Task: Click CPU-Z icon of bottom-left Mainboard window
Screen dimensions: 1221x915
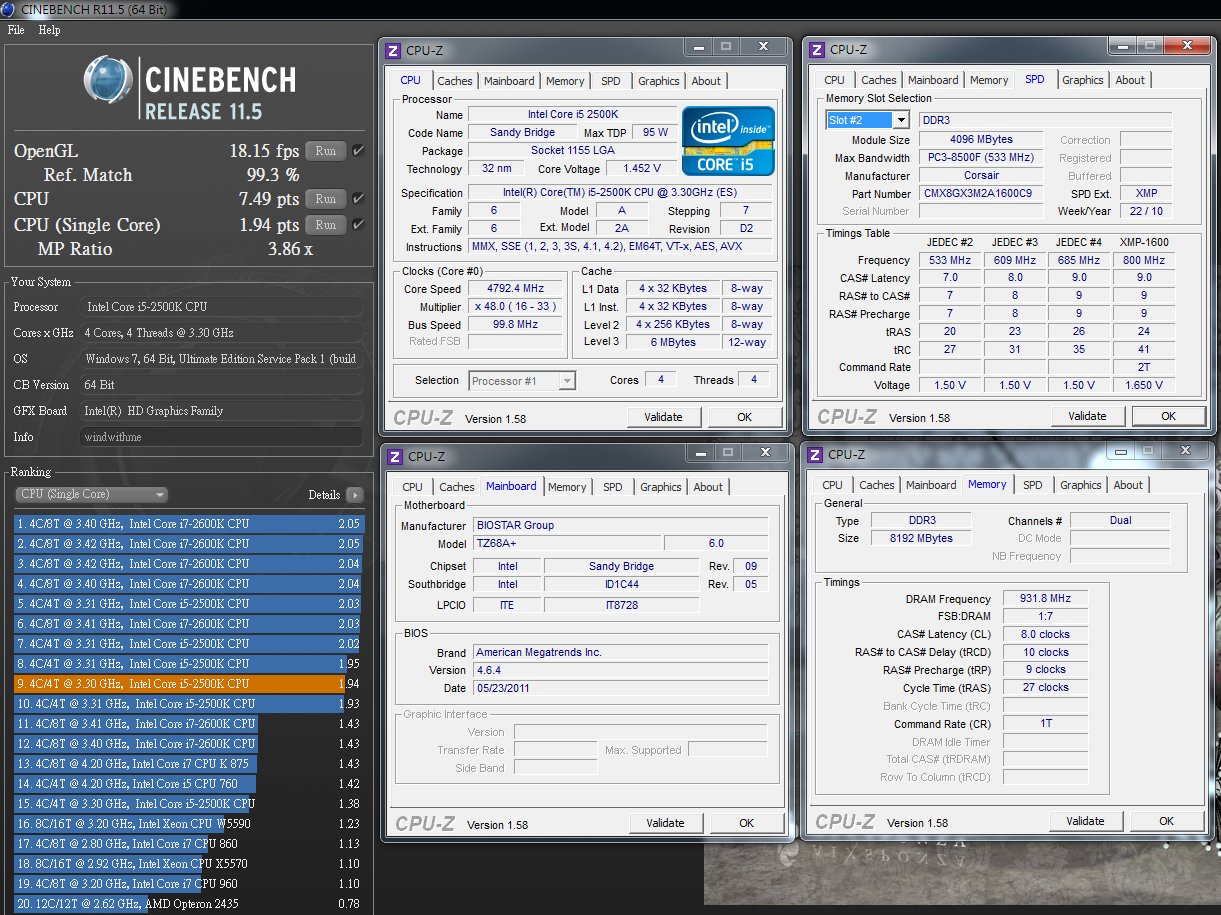Action: coord(395,457)
